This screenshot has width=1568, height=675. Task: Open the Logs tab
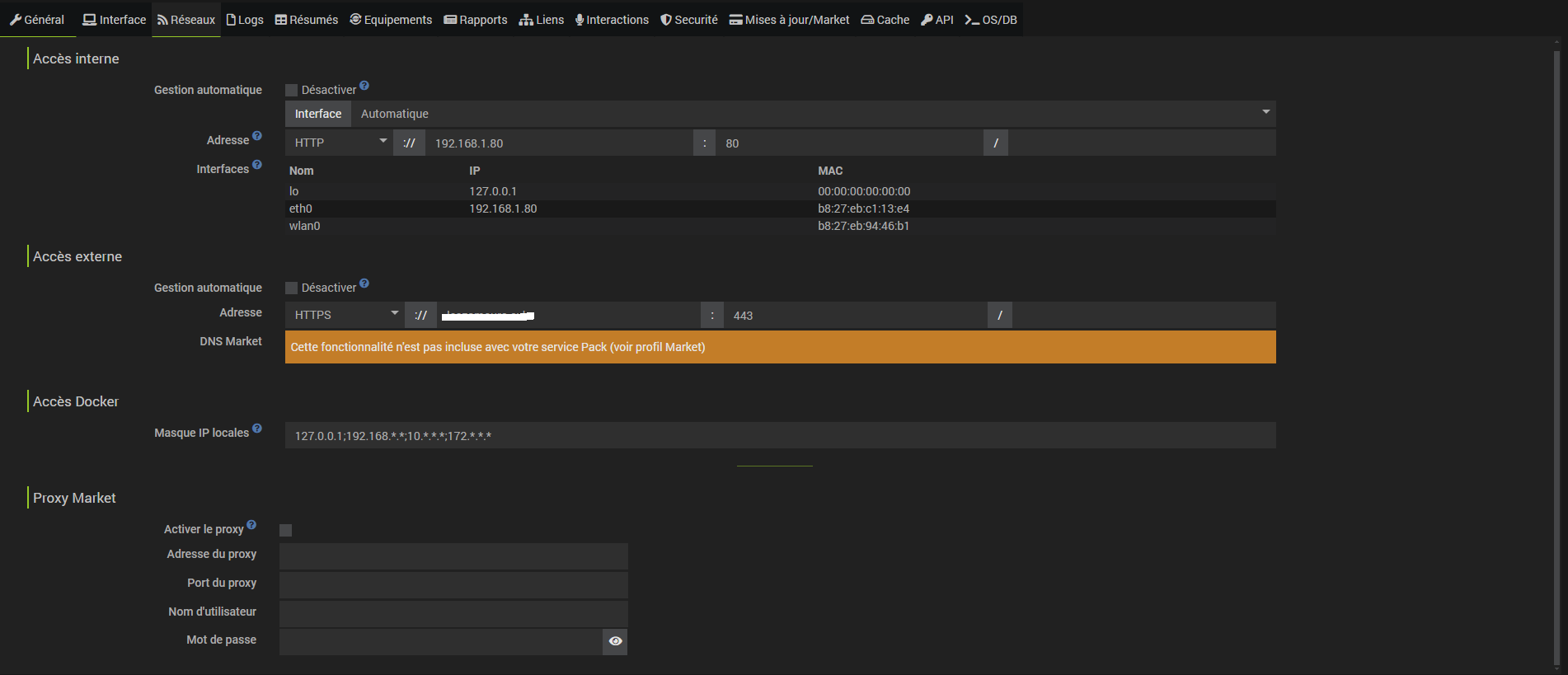coord(245,20)
